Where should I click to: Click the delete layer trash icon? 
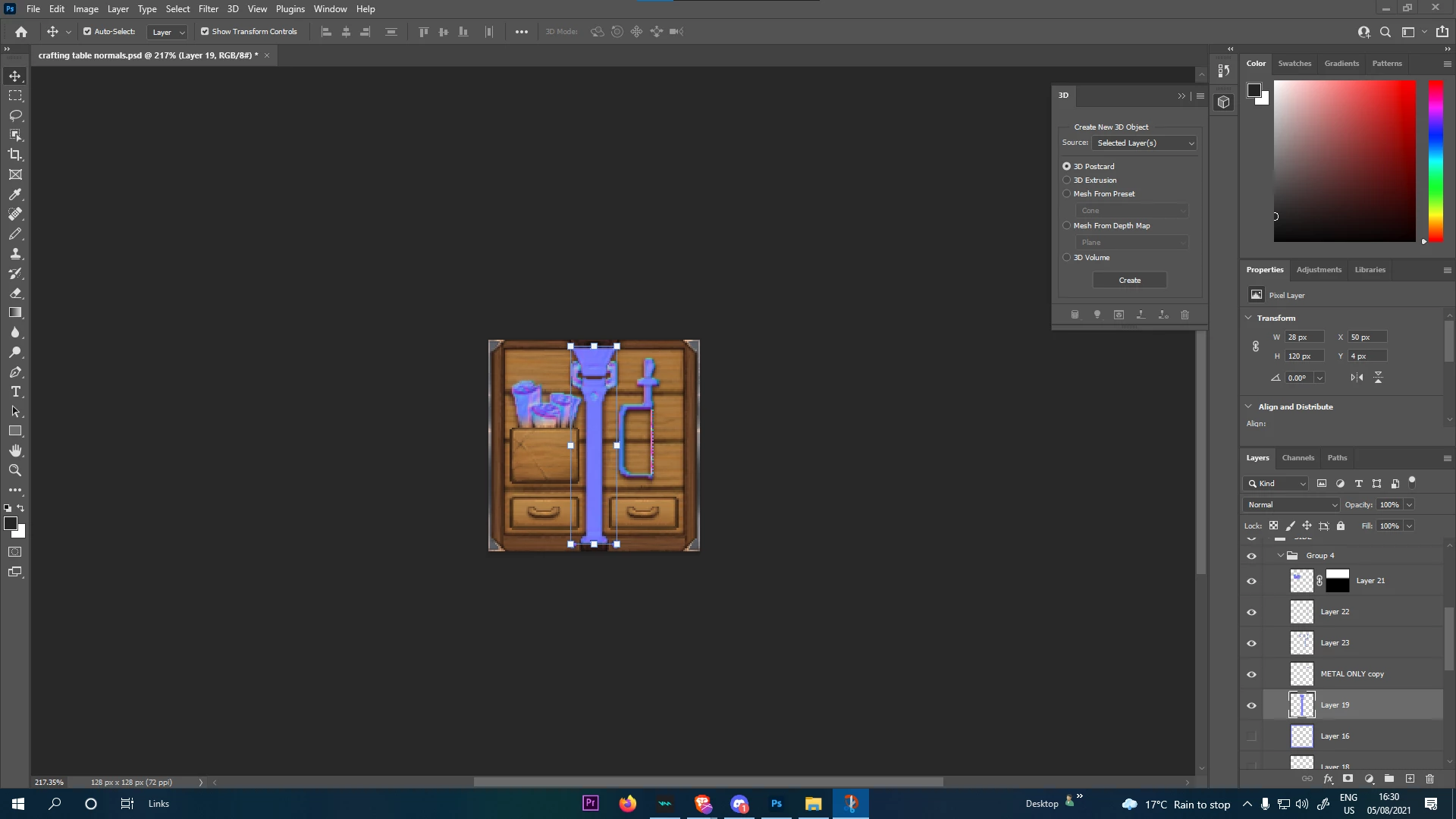pos(1430,779)
